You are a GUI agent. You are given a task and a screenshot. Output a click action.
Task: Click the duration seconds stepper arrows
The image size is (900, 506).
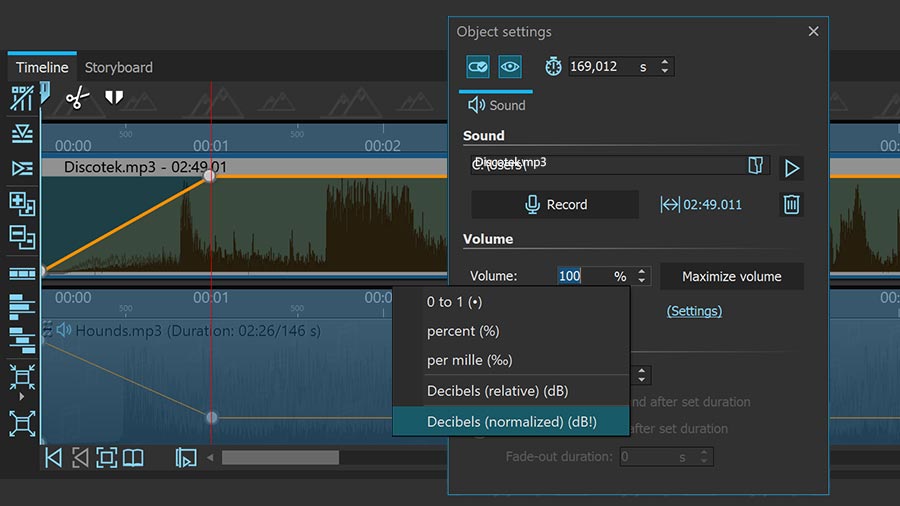667,66
